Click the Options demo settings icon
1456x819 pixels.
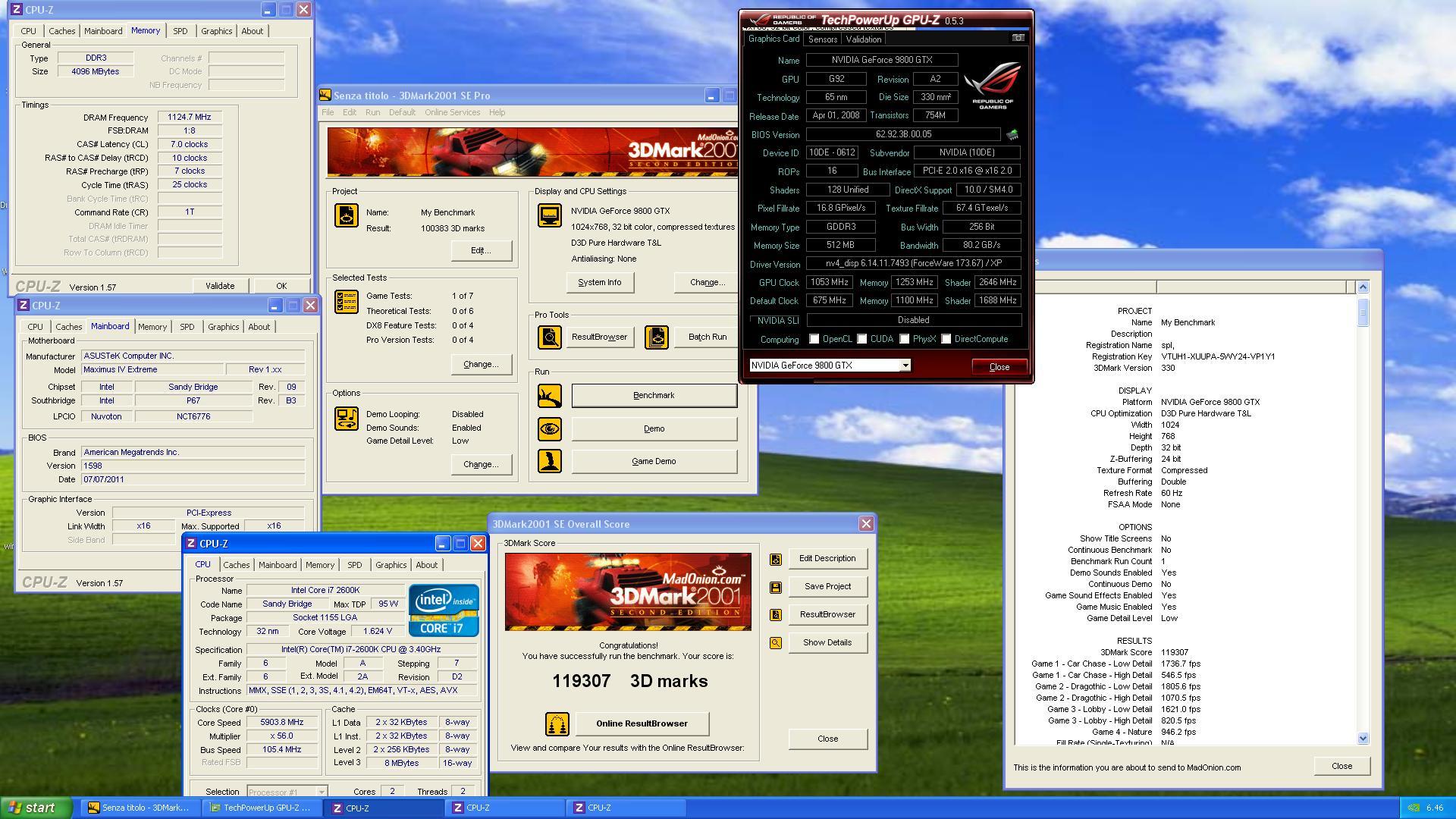click(347, 419)
